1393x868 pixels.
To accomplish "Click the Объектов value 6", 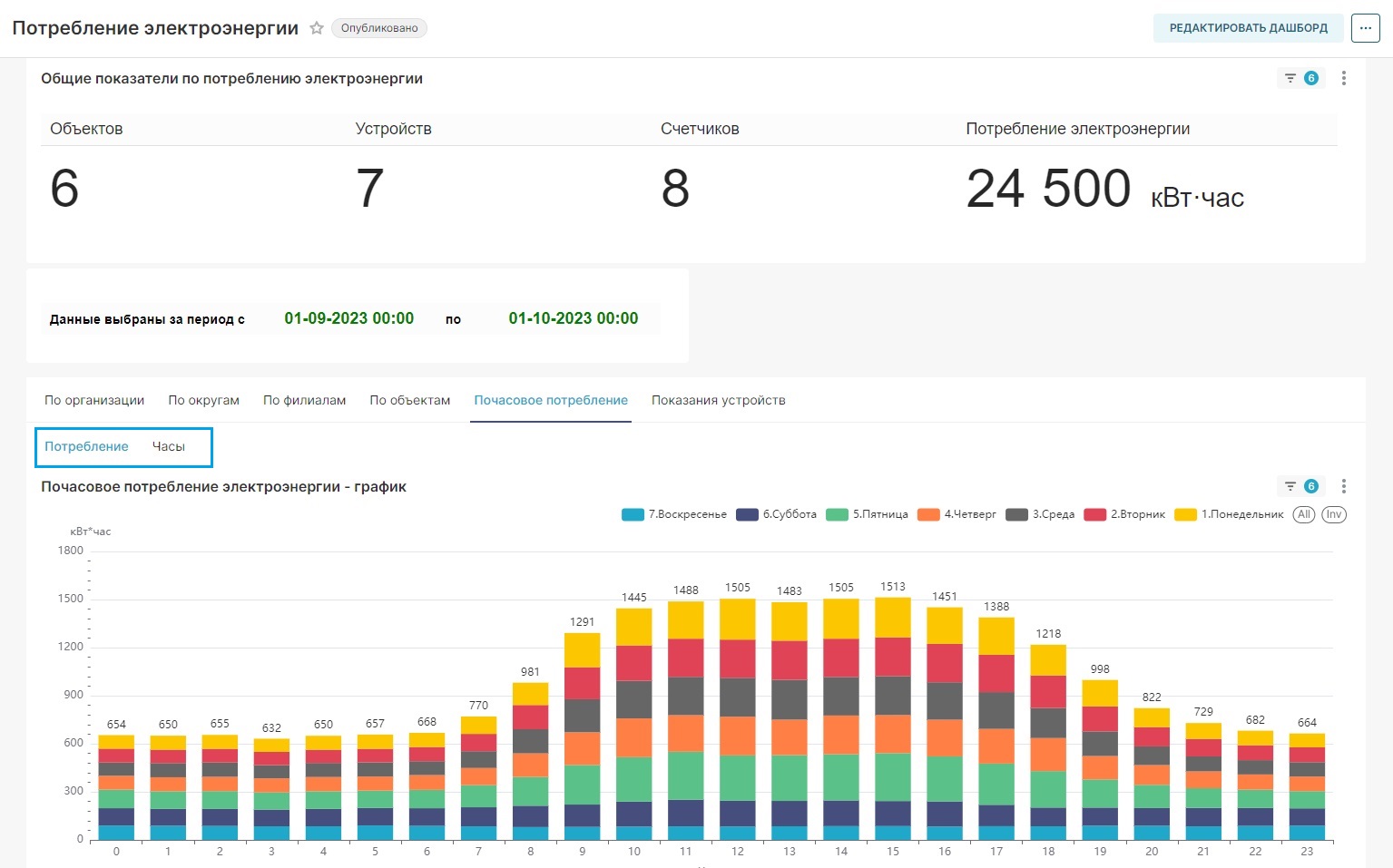I will pos(64,189).
